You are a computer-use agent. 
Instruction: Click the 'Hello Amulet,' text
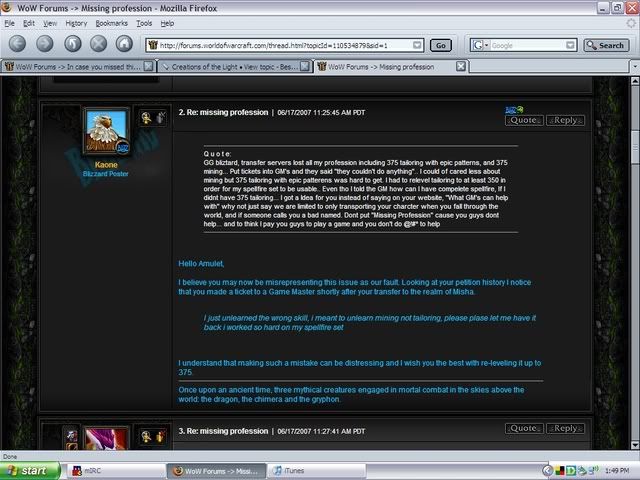pos(201,264)
